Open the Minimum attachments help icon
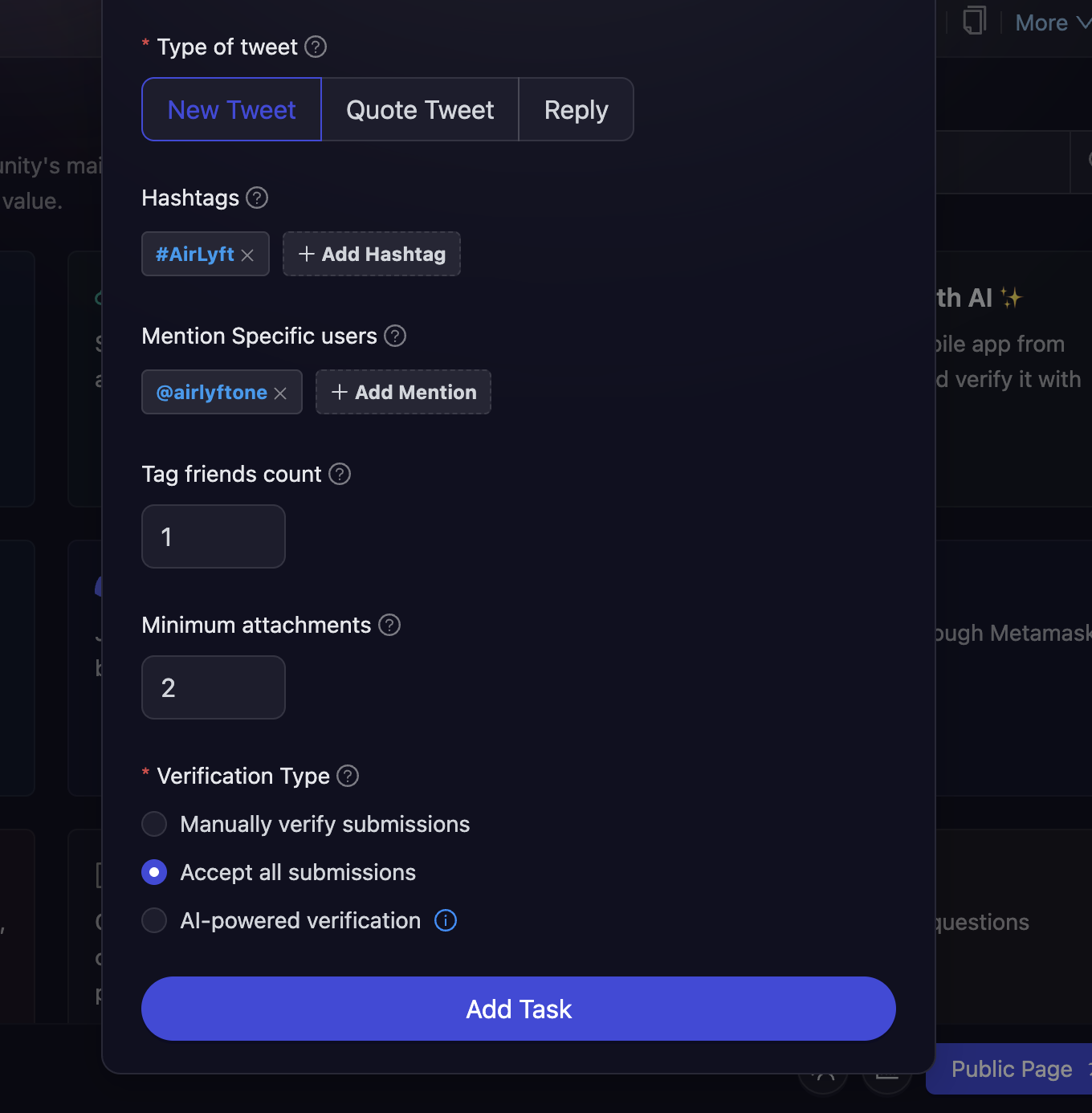Viewport: 1092px width, 1113px height. point(389,625)
